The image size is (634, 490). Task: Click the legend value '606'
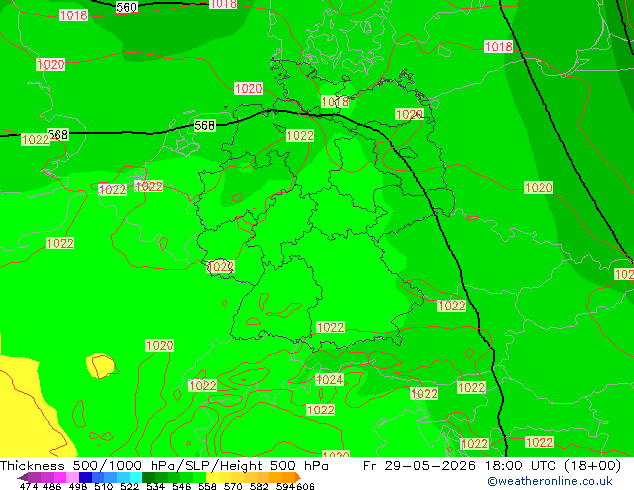pyautogui.click(x=305, y=486)
